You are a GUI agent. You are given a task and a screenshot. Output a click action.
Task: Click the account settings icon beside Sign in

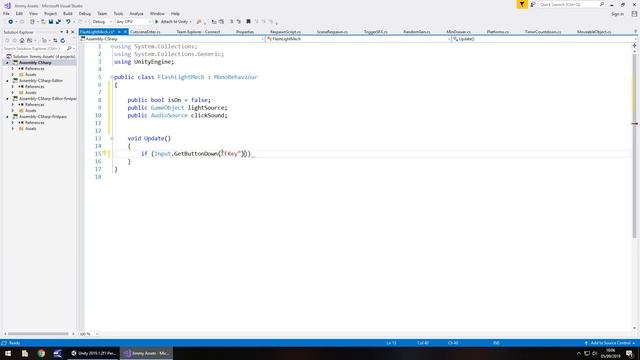(x=634, y=14)
